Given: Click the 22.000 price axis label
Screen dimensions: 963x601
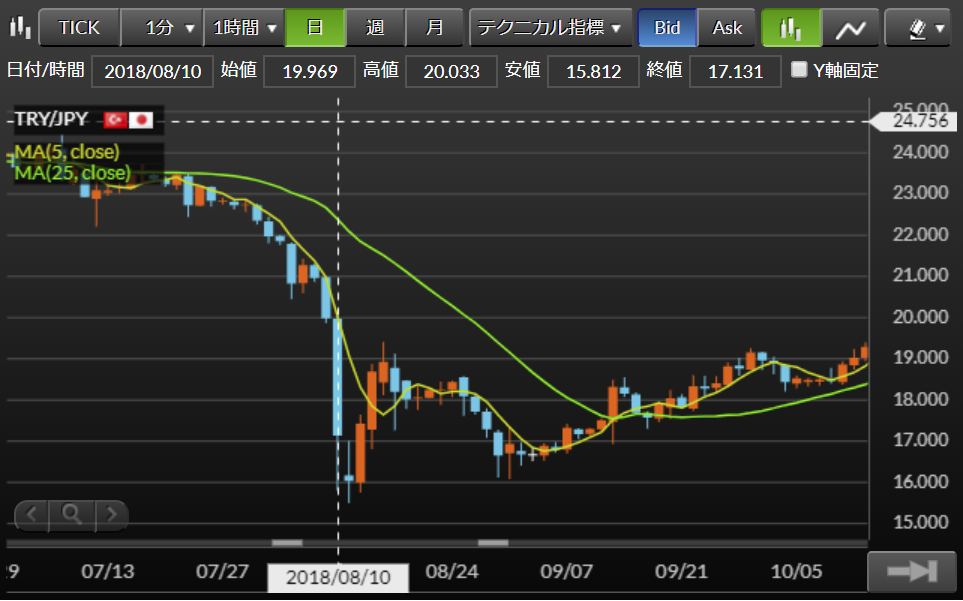Looking at the screenshot, I should click(920, 234).
